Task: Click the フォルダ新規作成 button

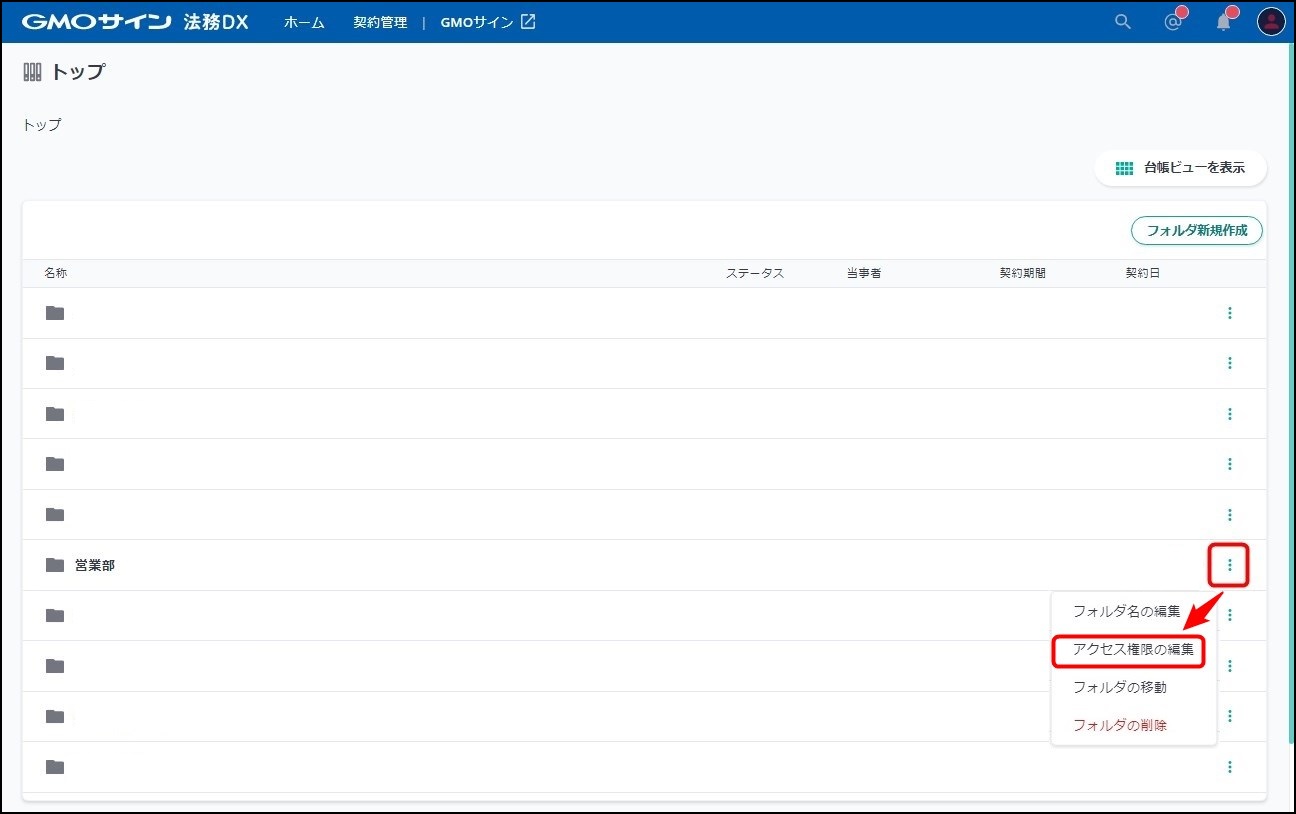Action: [1196, 230]
